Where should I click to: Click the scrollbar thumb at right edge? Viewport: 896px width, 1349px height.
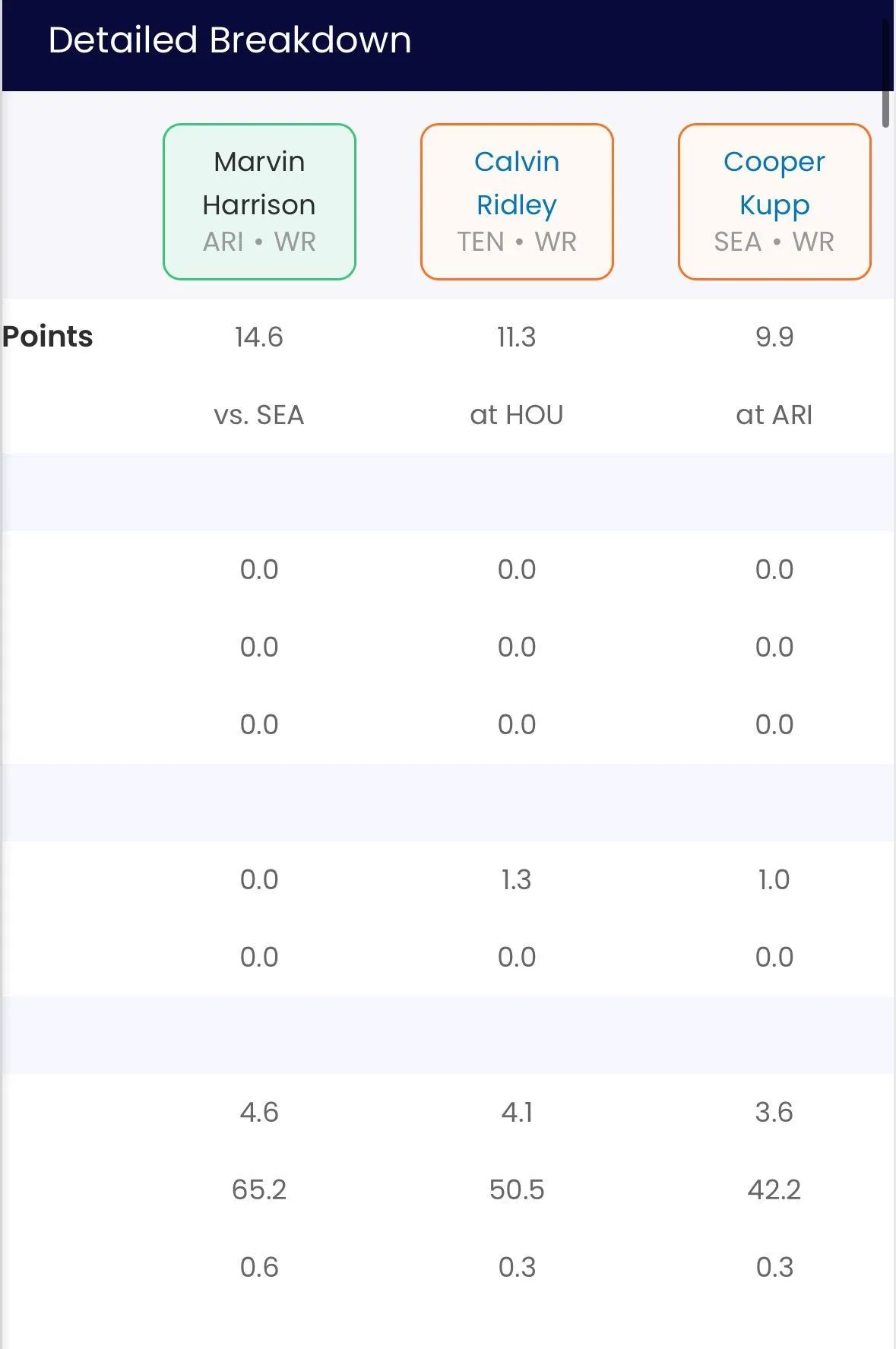tap(885, 72)
